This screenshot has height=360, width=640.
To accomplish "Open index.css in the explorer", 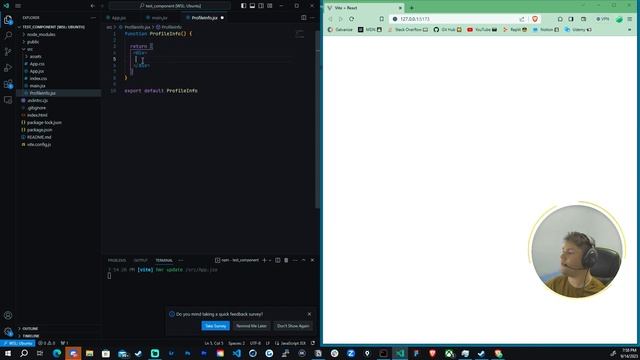I will 38,78.
